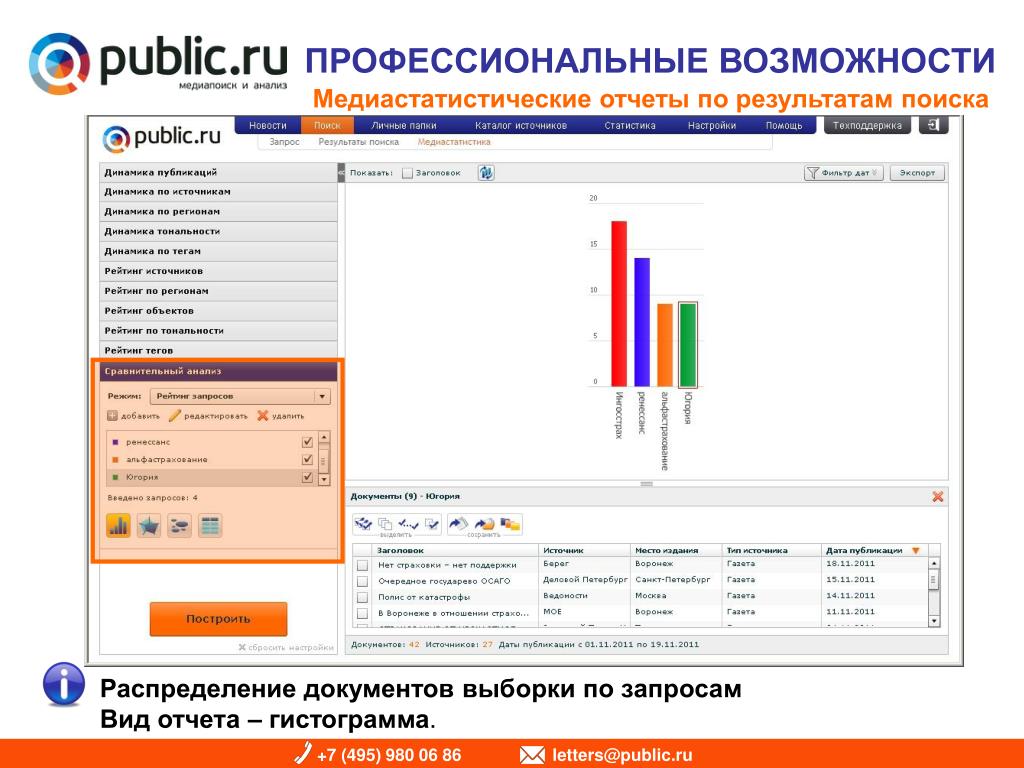Expand the 'Рейтинг по регионам' section
The image size is (1024, 768).
218,291
